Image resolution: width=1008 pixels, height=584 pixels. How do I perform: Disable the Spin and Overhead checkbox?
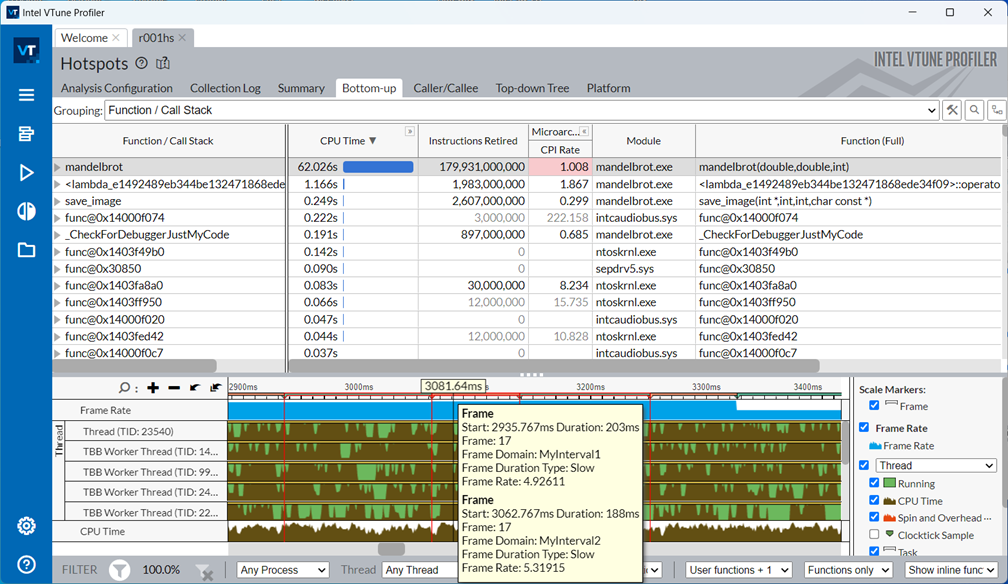pos(875,518)
